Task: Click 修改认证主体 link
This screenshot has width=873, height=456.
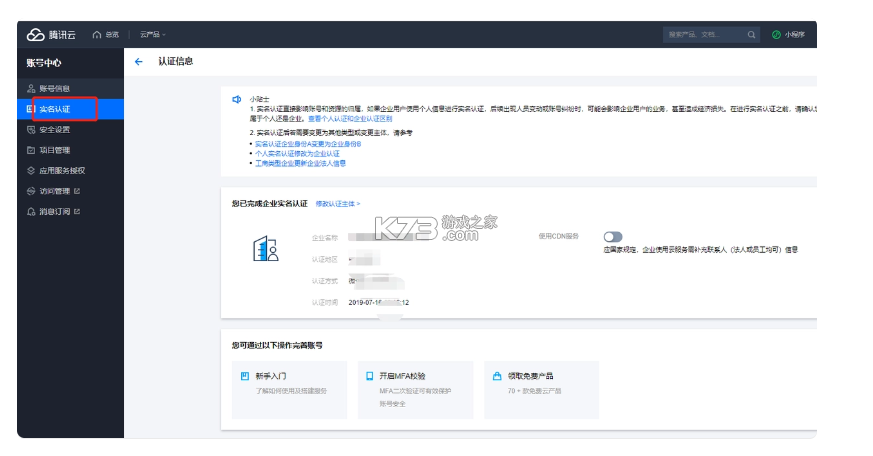Action: (338, 204)
